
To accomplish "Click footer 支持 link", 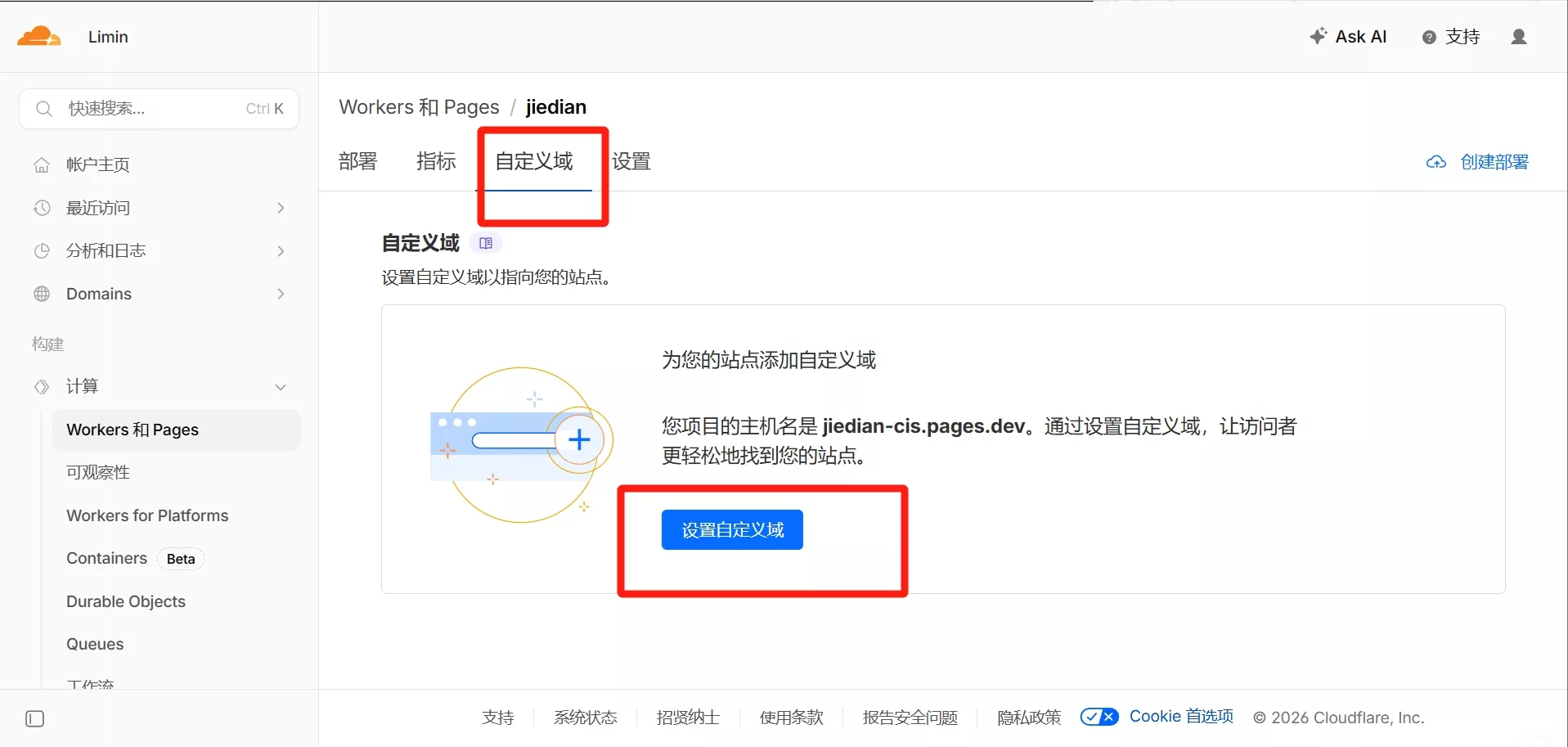I will tap(498, 718).
